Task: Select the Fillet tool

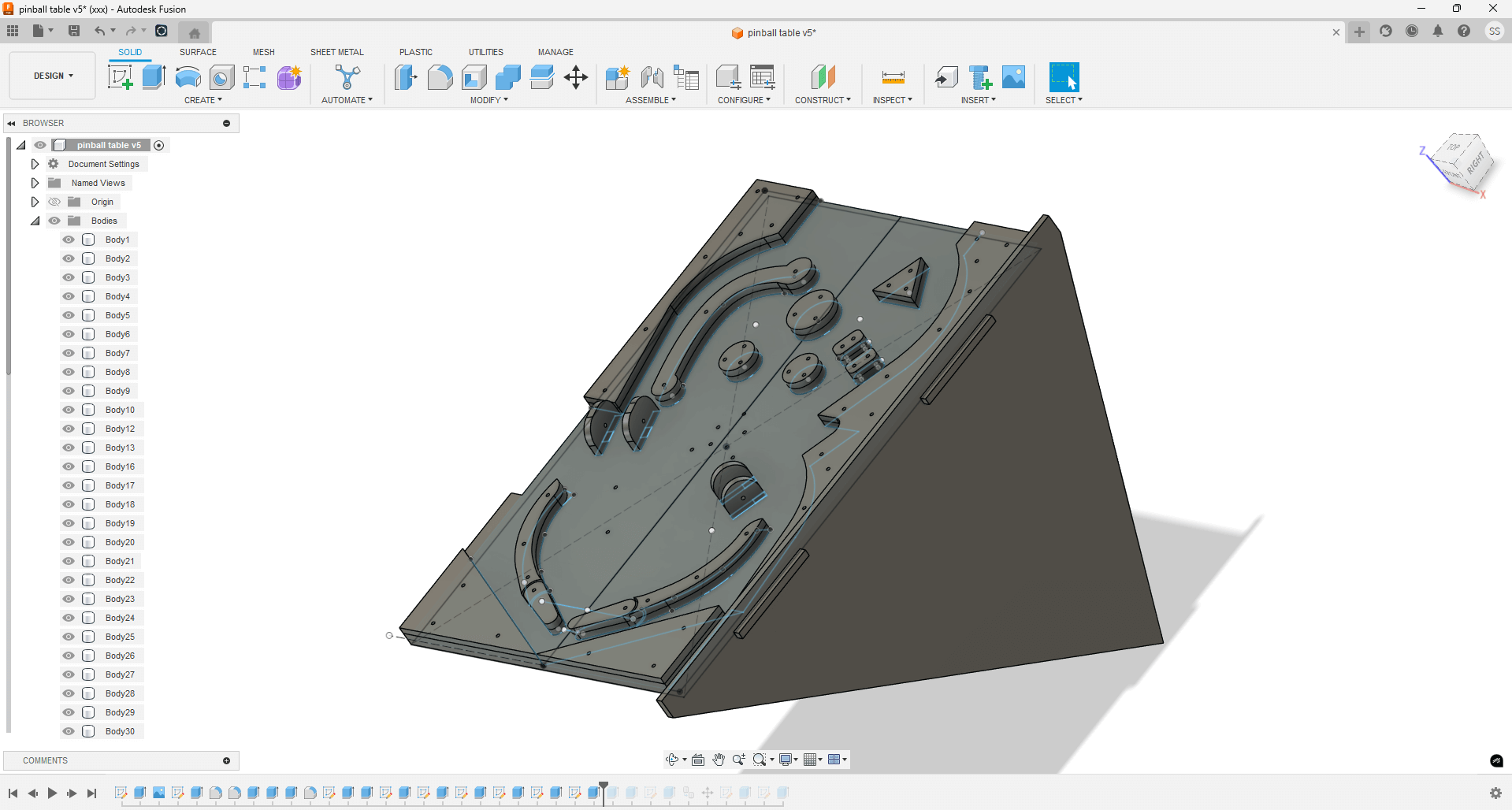Action: (x=440, y=77)
